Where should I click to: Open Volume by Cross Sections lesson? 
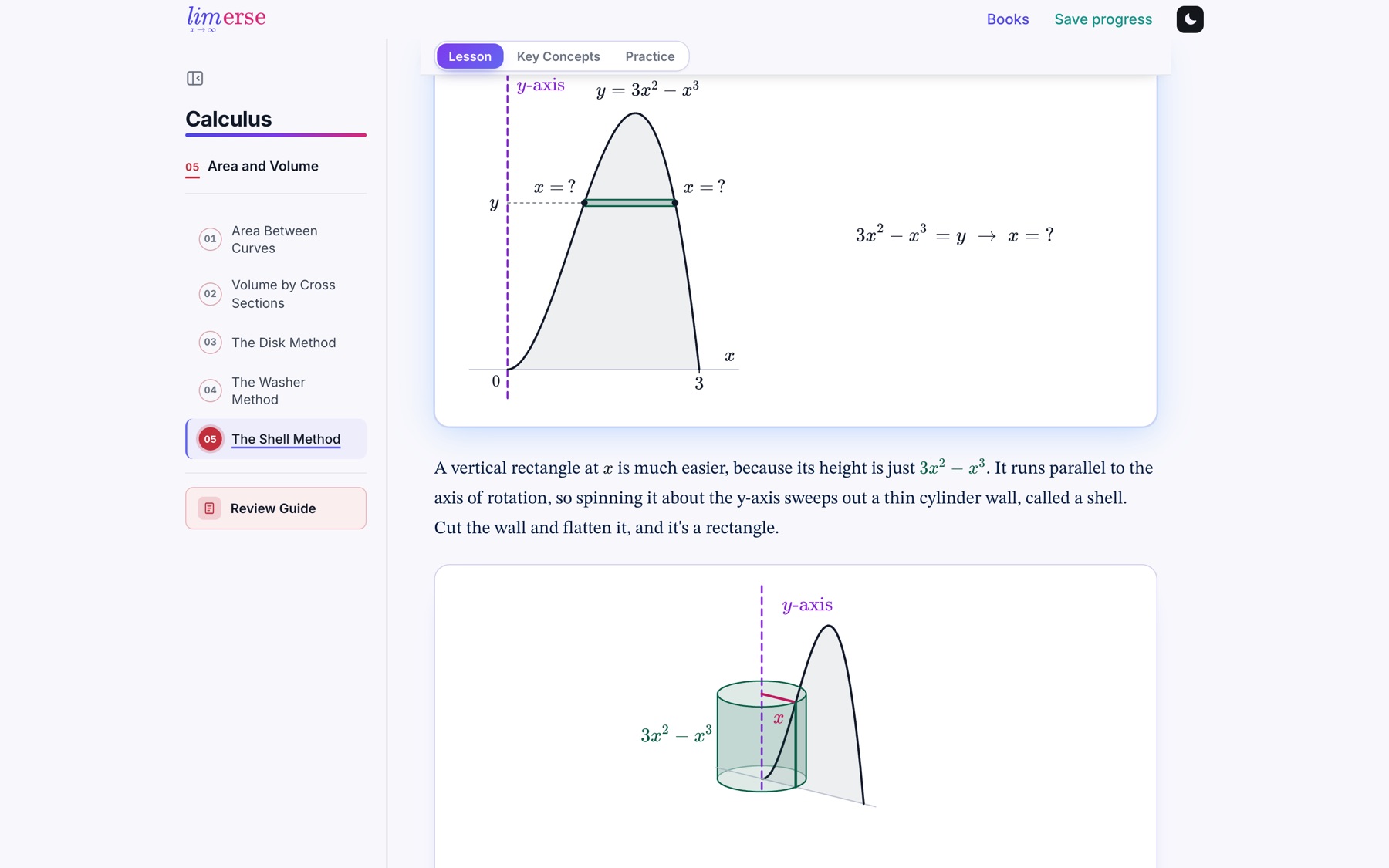tap(275, 294)
